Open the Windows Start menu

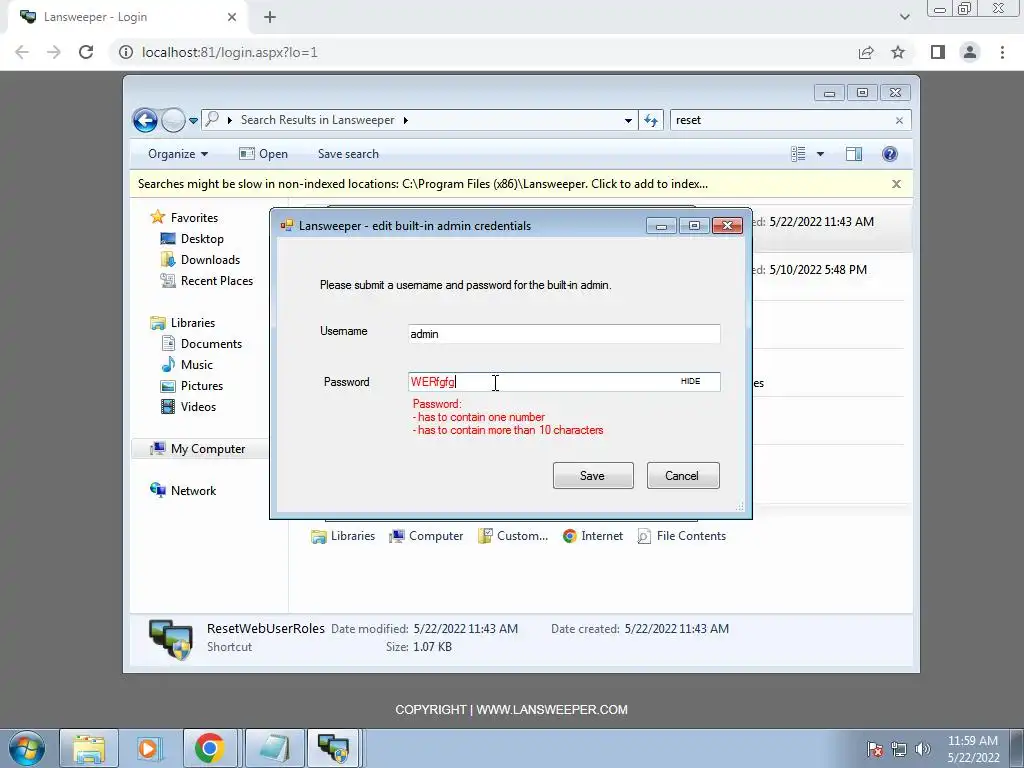pyautogui.click(x=26, y=748)
